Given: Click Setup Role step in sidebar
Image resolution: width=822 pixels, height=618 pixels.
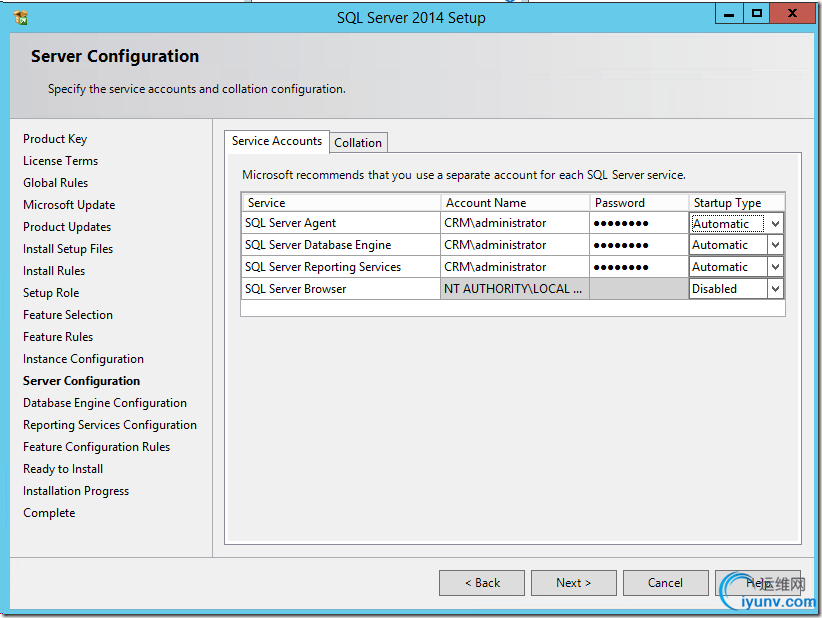Looking at the screenshot, I should pyautogui.click(x=51, y=293).
